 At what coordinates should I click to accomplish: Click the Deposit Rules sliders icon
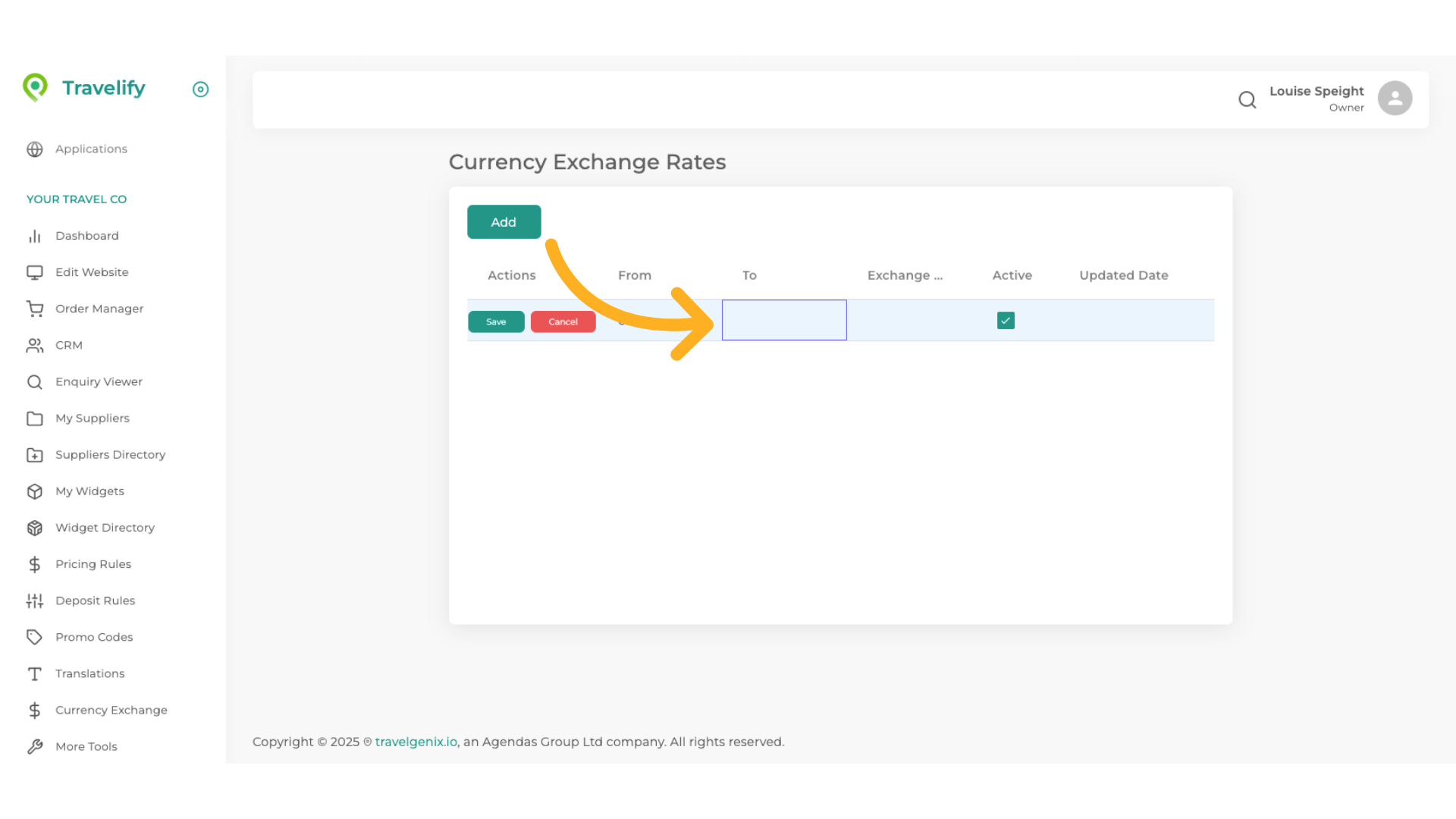click(x=35, y=601)
